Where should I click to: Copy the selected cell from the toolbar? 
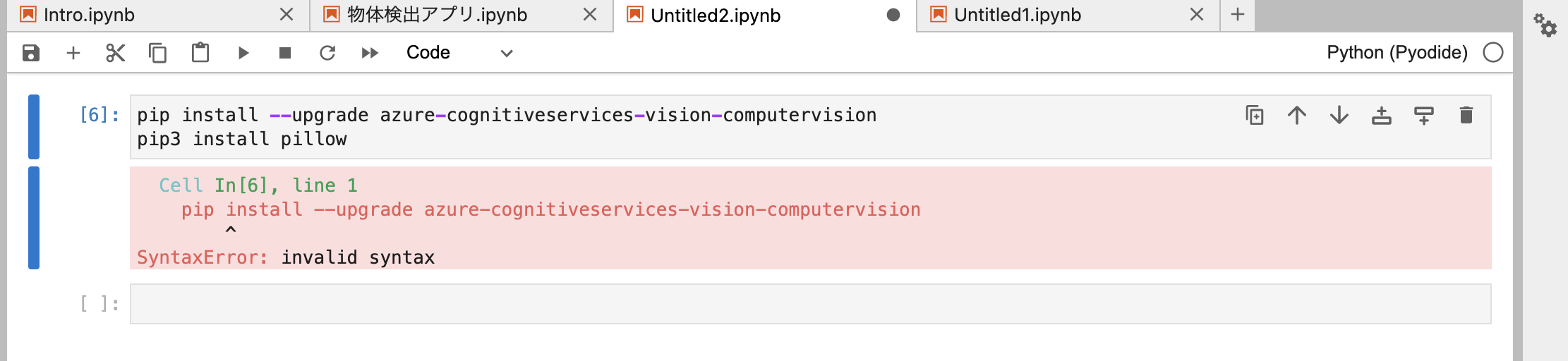click(158, 53)
